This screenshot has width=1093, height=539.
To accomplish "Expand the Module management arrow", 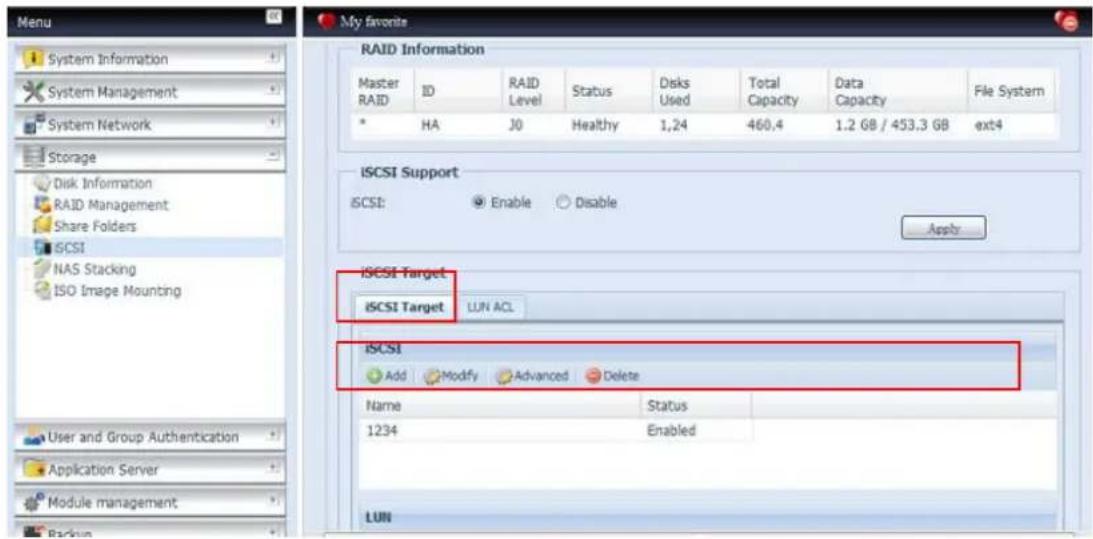I will click(273, 502).
